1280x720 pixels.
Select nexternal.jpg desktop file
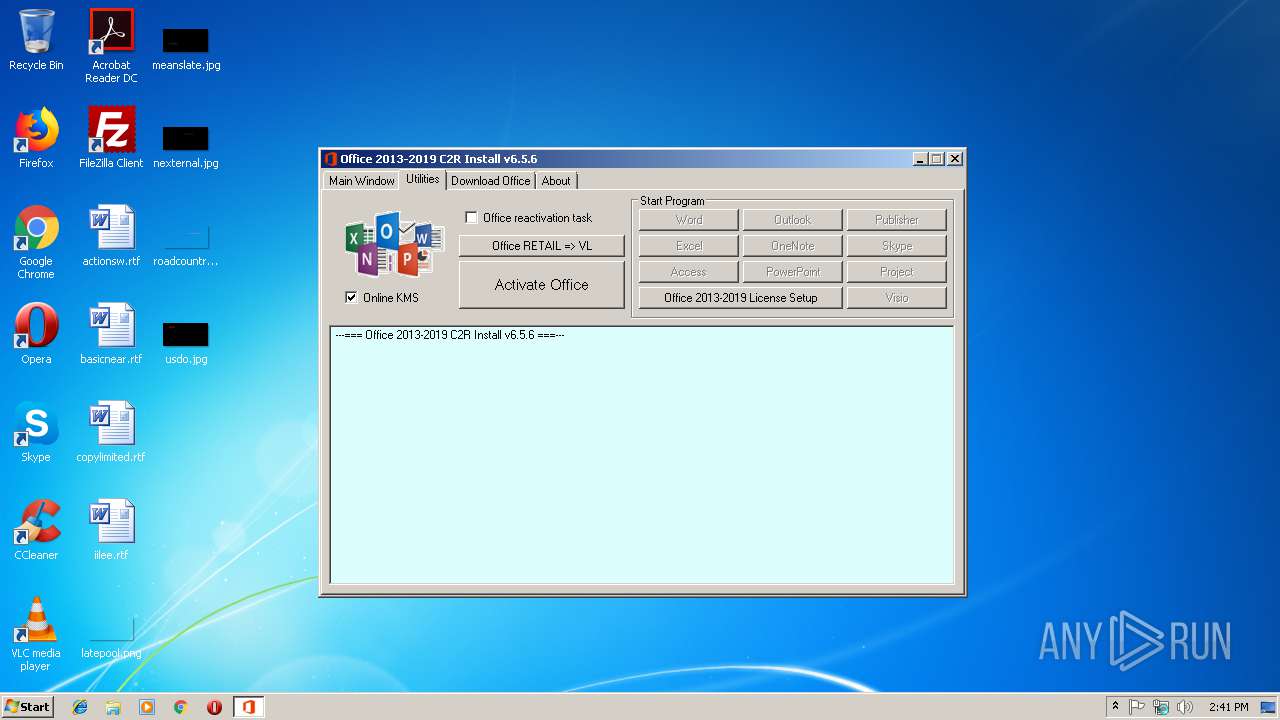tap(186, 147)
